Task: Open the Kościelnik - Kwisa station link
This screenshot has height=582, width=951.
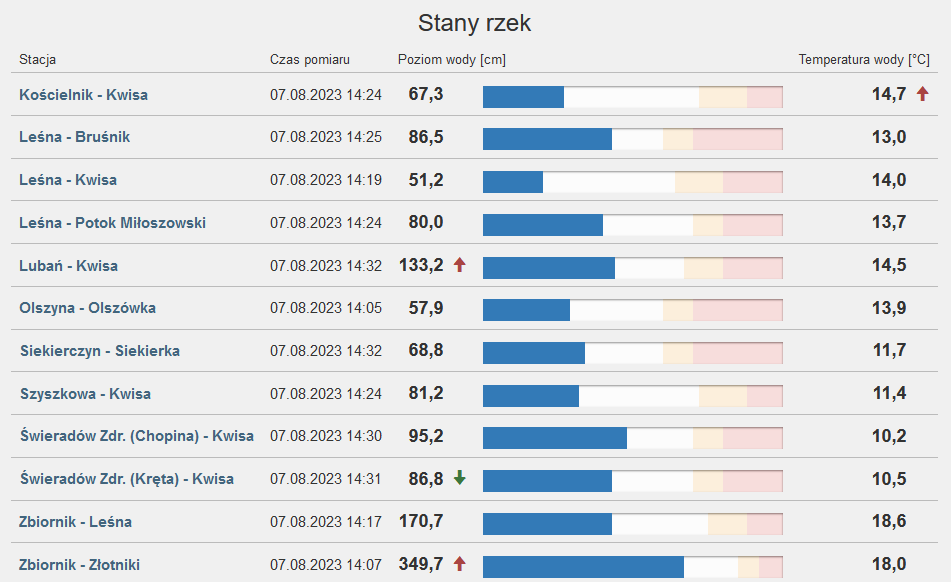Action: click(x=83, y=95)
